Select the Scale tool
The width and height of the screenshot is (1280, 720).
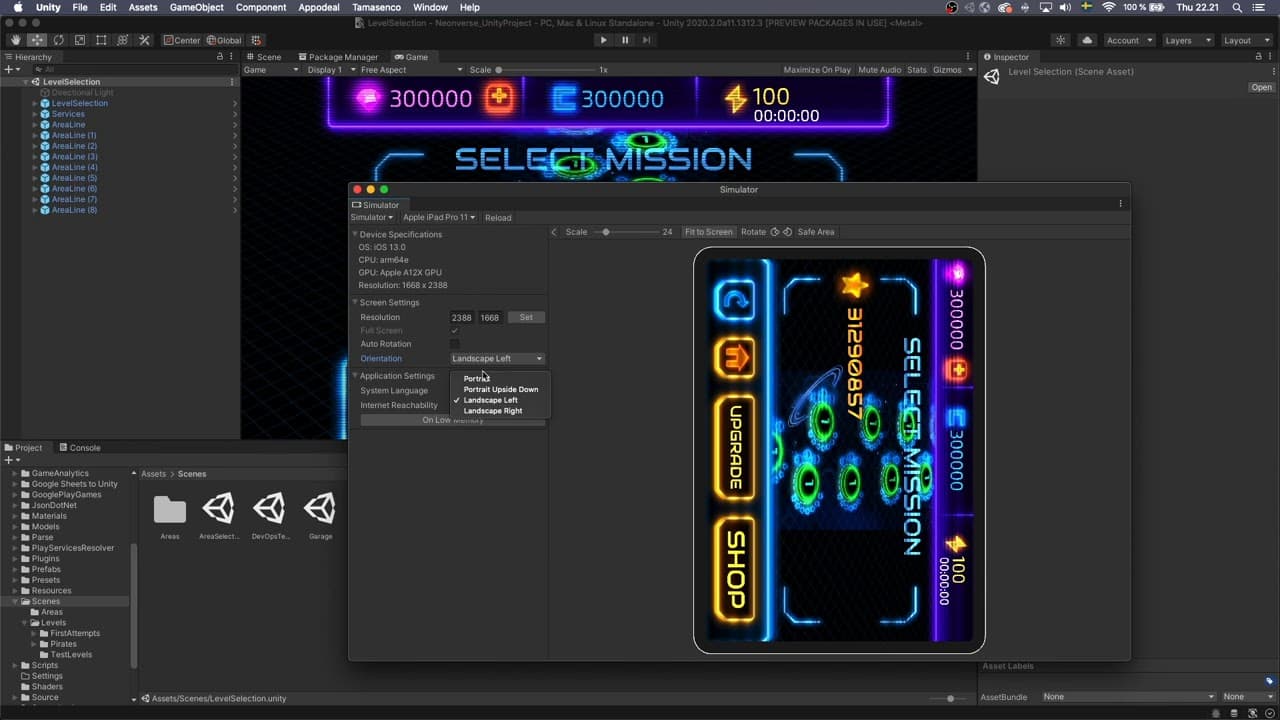point(80,40)
